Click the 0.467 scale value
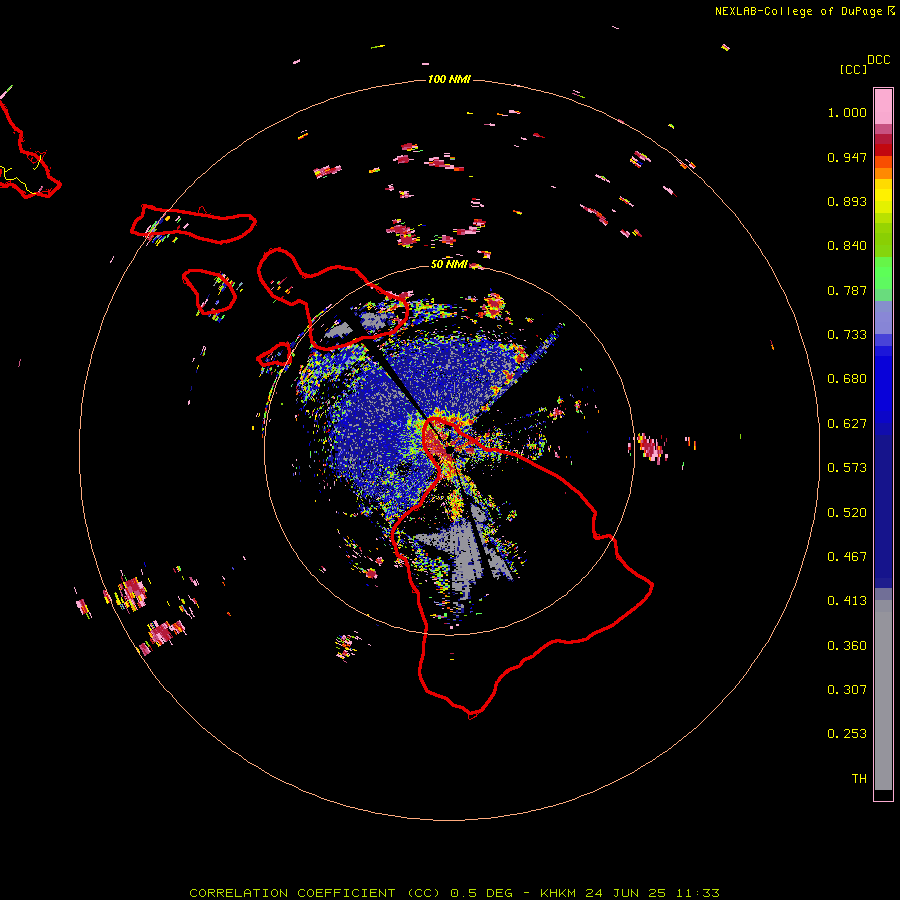 tap(847, 557)
